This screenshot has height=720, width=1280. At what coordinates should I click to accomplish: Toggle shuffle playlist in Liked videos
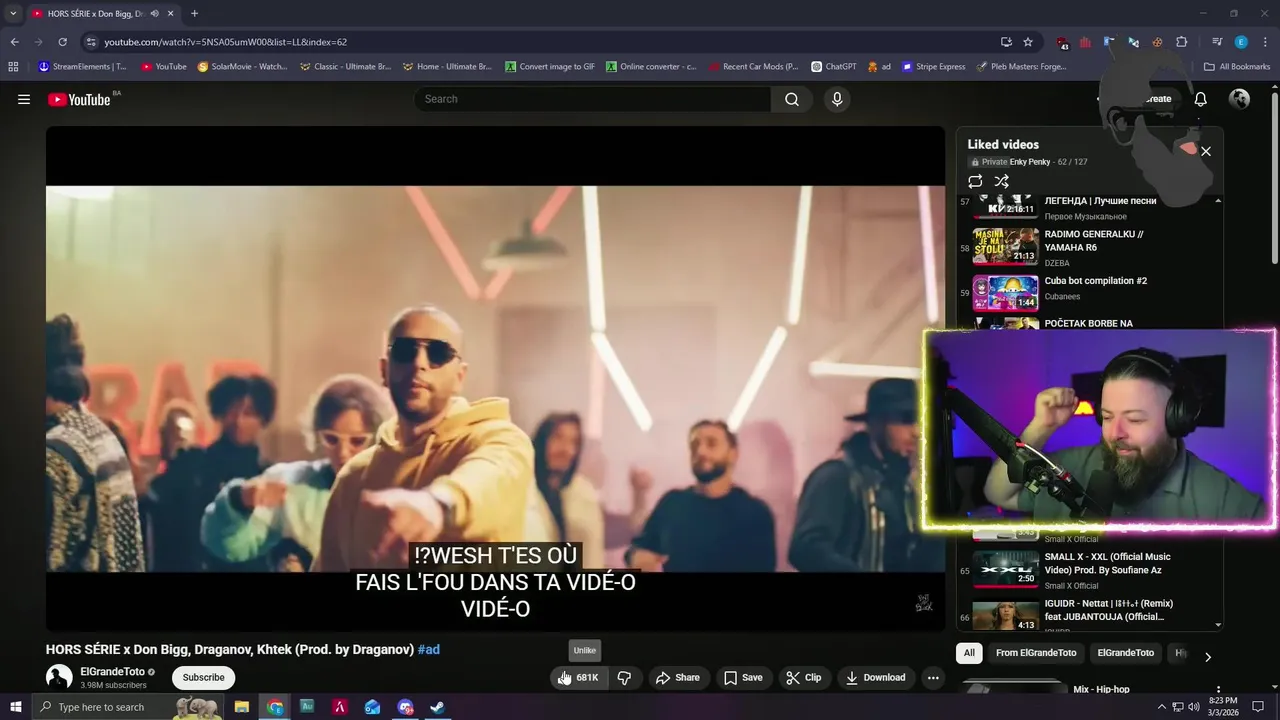coord(1001,181)
